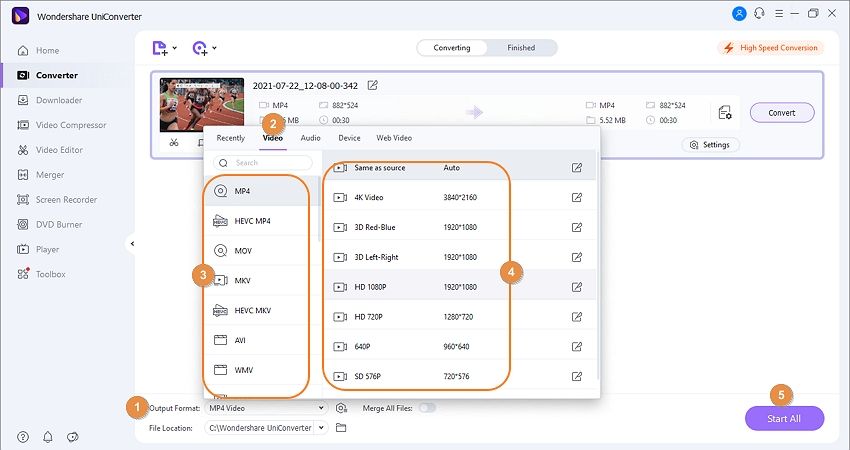Open the feedback chat icon
Image resolution: width=850 pixels, height=450 pixels.
(x=73, y=437)
